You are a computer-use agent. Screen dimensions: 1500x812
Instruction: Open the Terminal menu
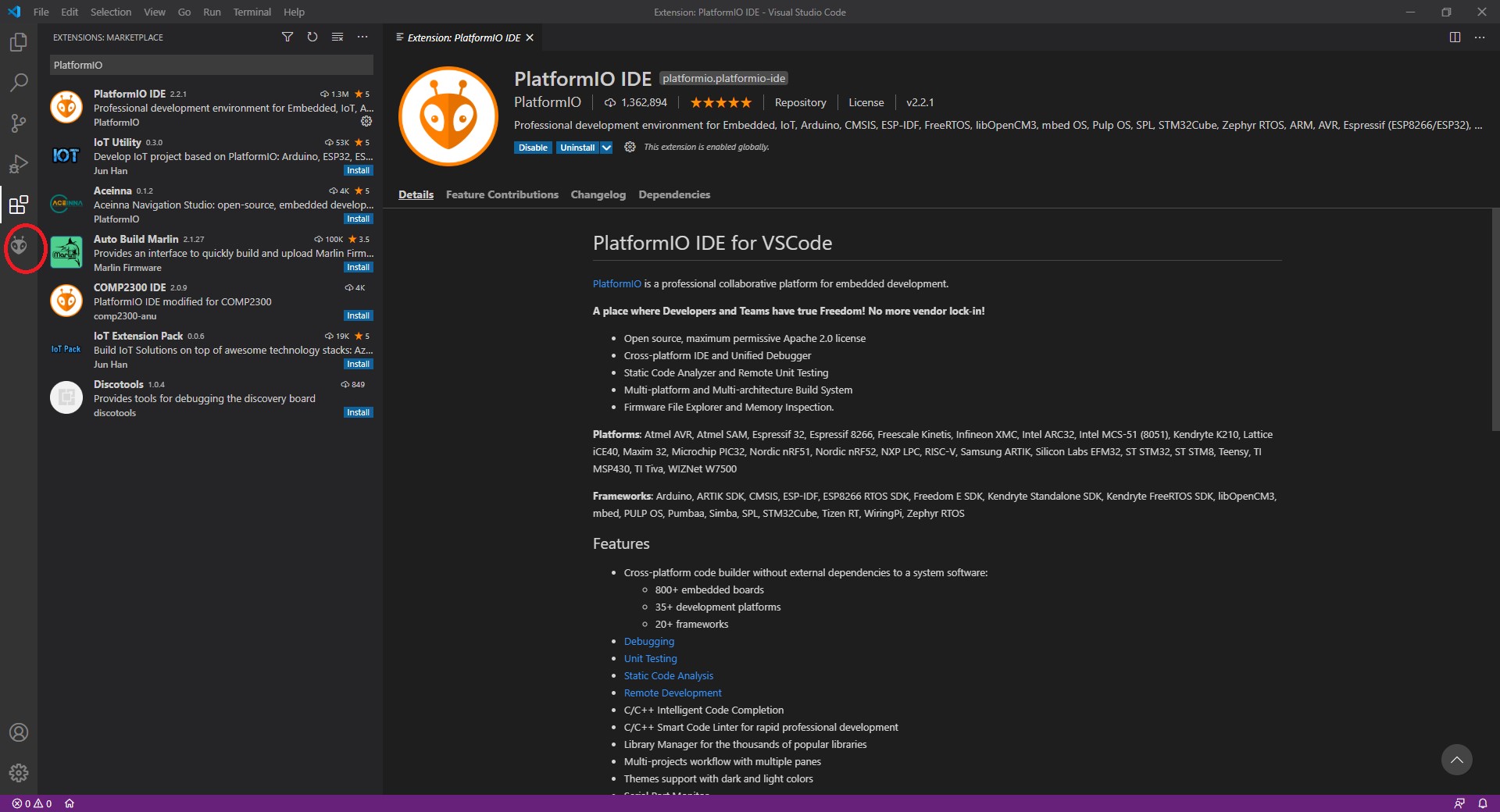252,12
